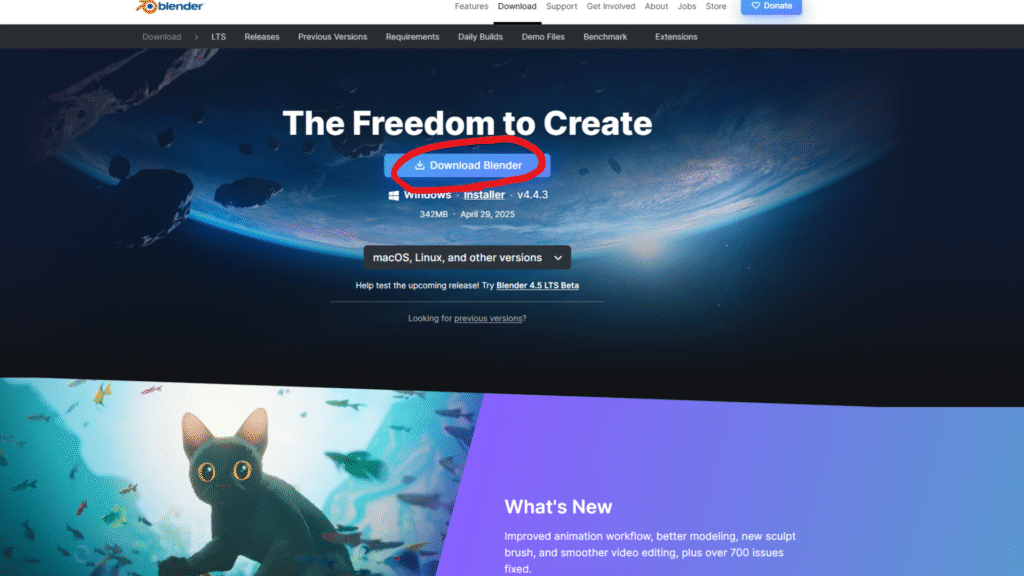Open the Releases tab
This screenshot has width=1024, height=576.
262,37
